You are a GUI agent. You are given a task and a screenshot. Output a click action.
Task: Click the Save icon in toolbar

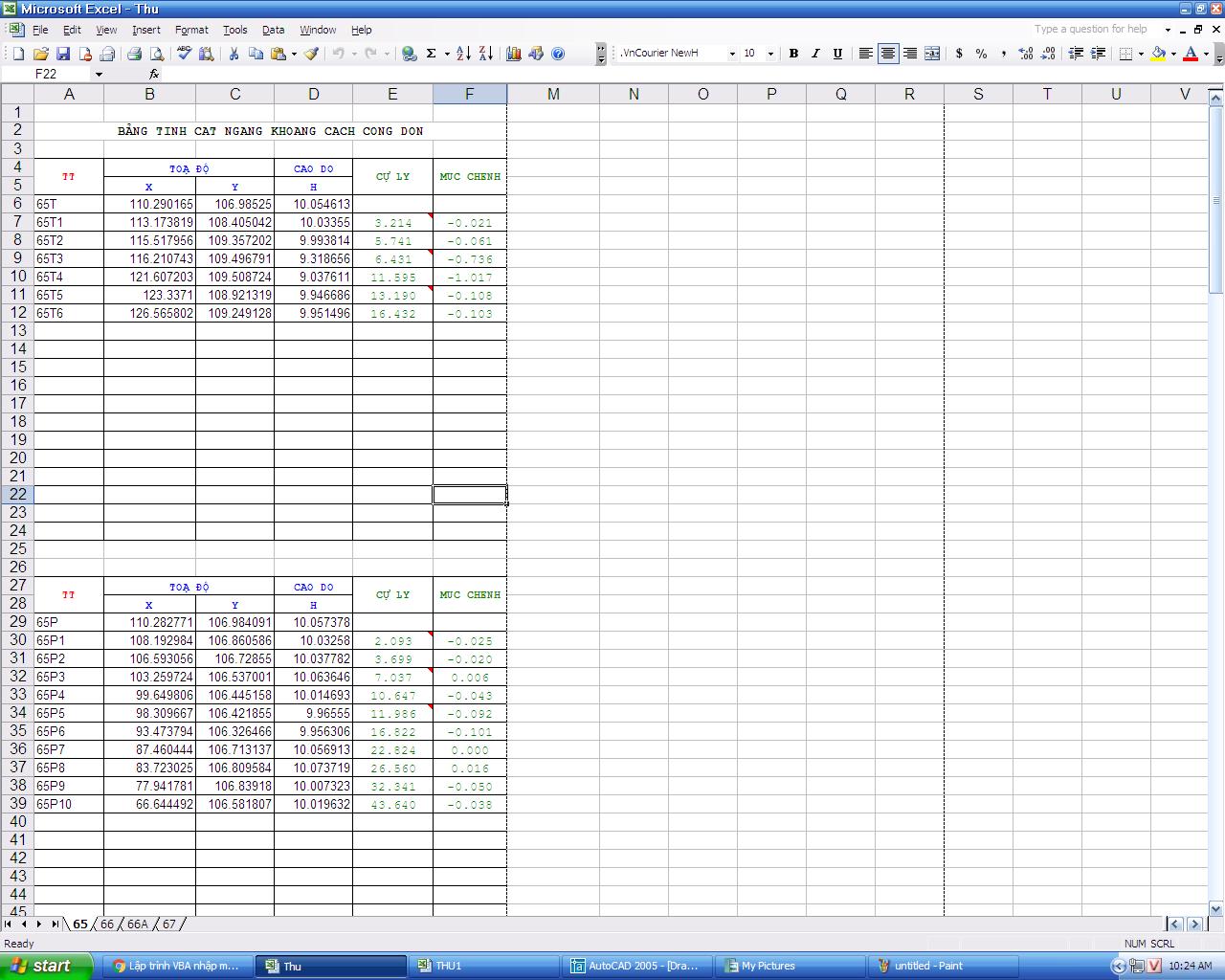[63, 54]
